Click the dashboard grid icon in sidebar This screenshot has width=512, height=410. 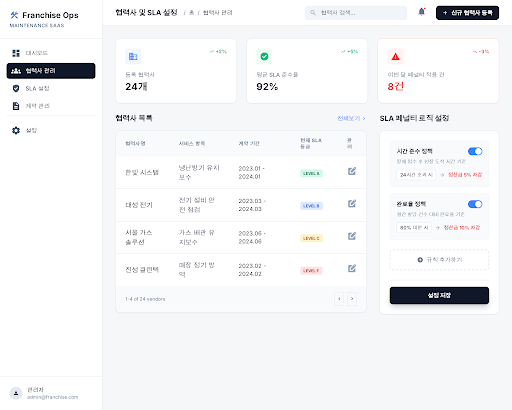point(16,53)
